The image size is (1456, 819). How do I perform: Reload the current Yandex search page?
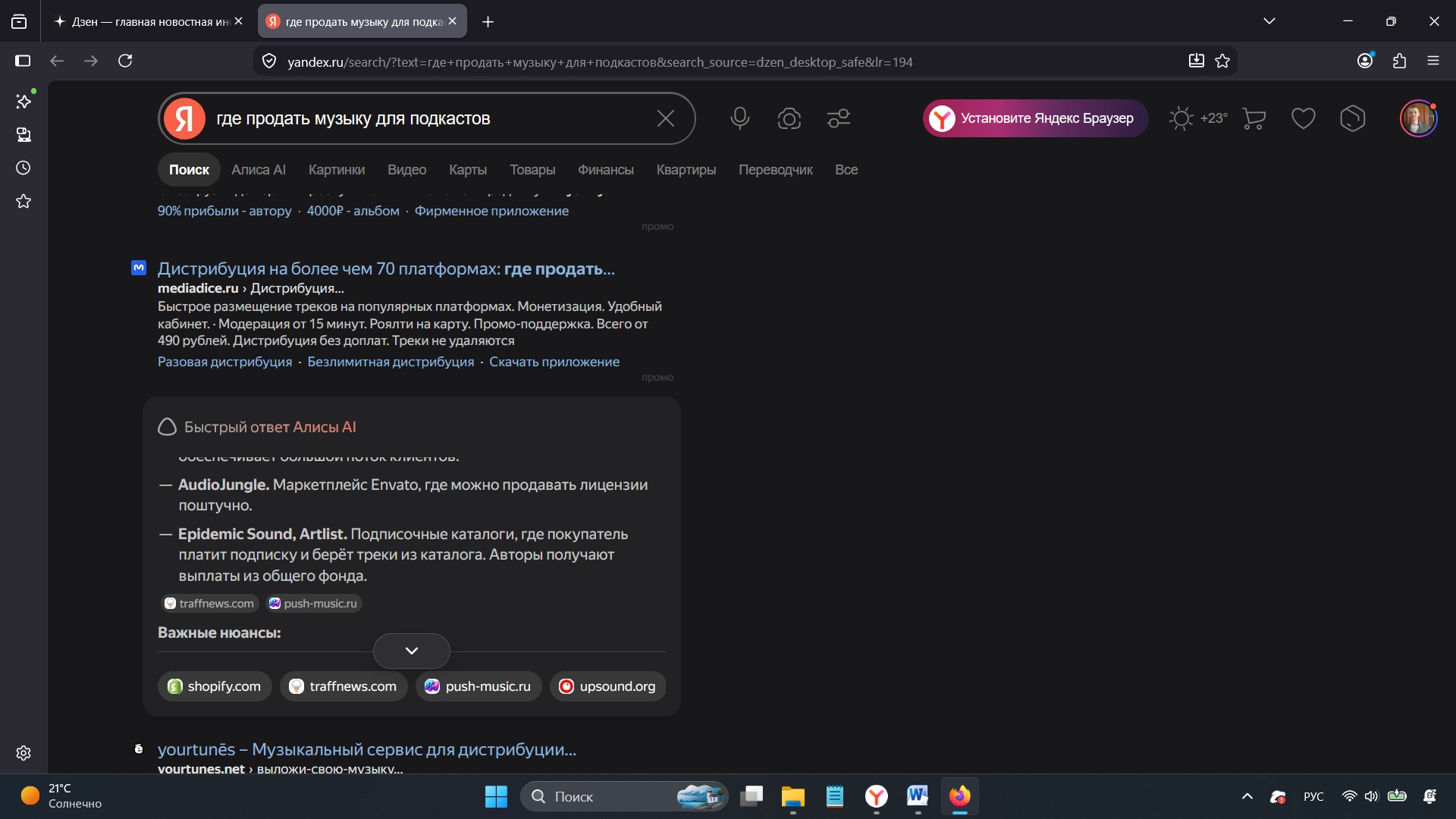[x=126, y=61]
